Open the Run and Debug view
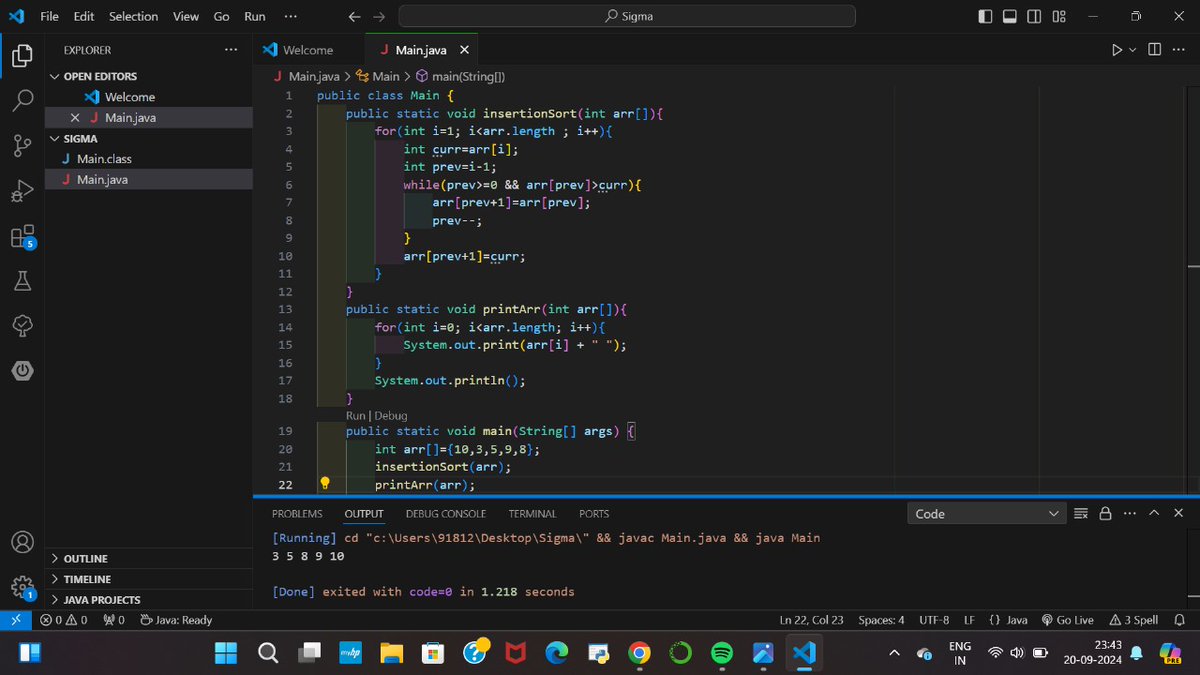The height and width of the screenshot is (675, 1200). [x=22, y=191]
